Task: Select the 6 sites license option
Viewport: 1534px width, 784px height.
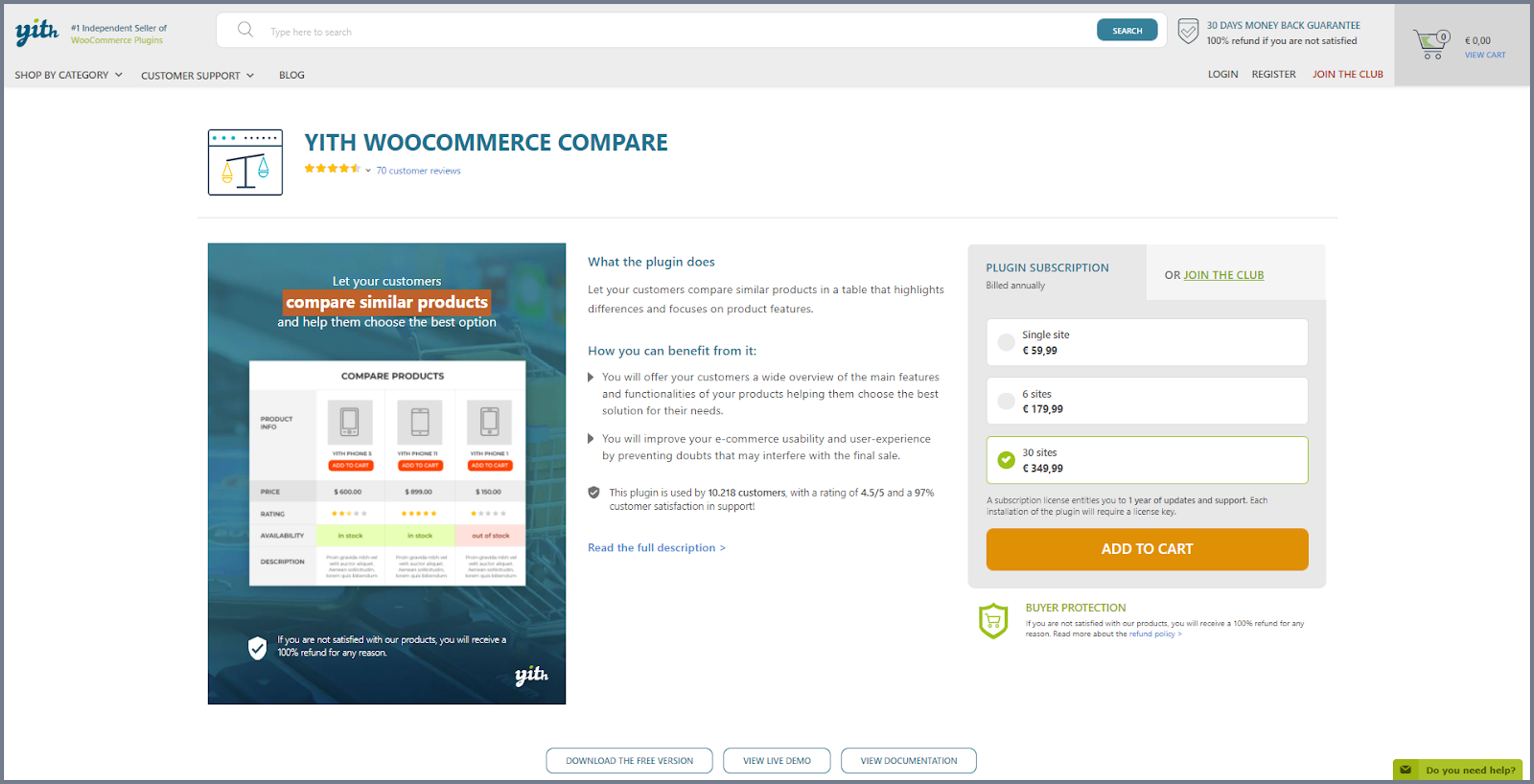Action: [x=1147, y=401]
